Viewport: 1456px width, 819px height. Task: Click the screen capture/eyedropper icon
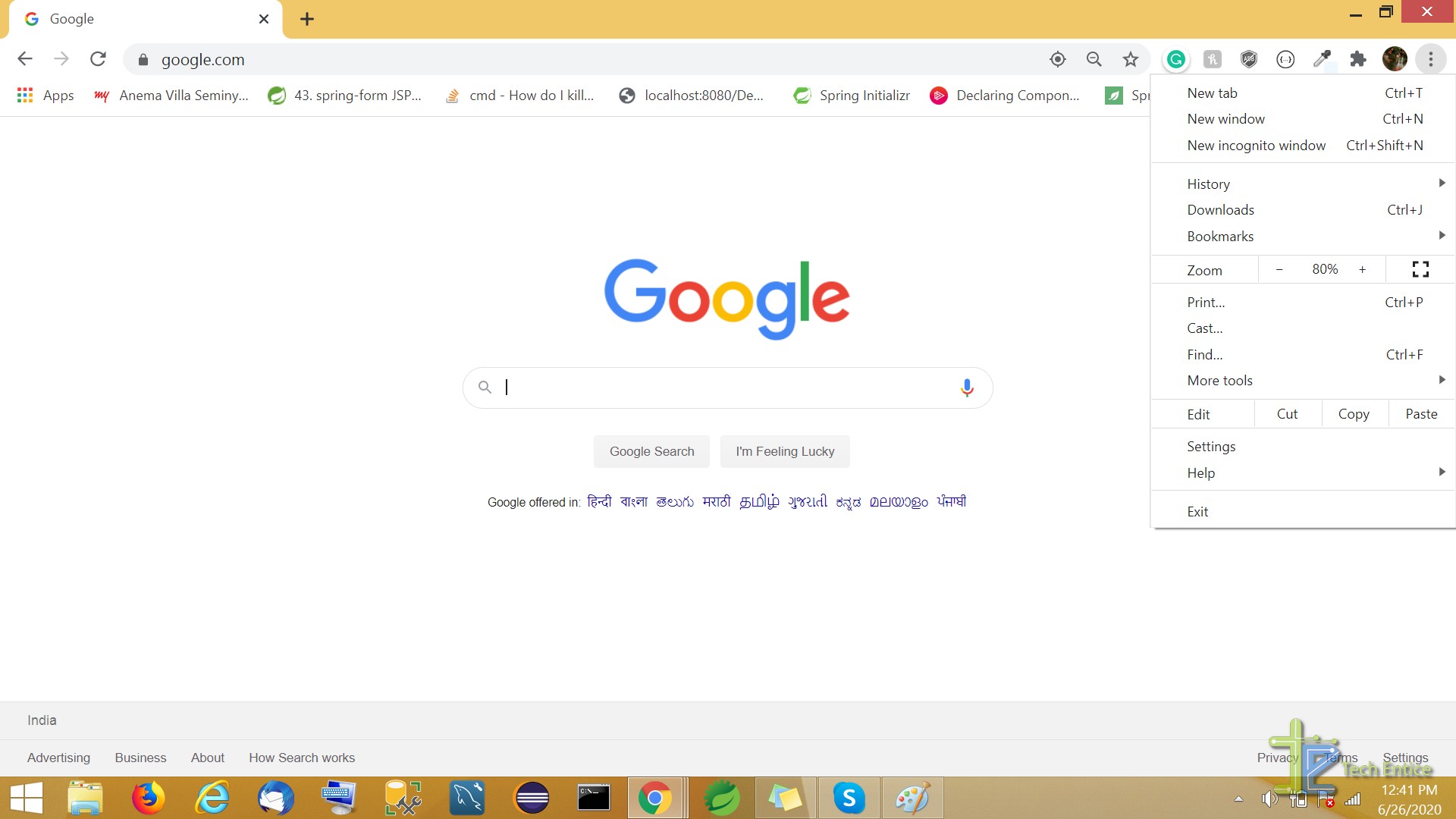(x=1322, y=59)
